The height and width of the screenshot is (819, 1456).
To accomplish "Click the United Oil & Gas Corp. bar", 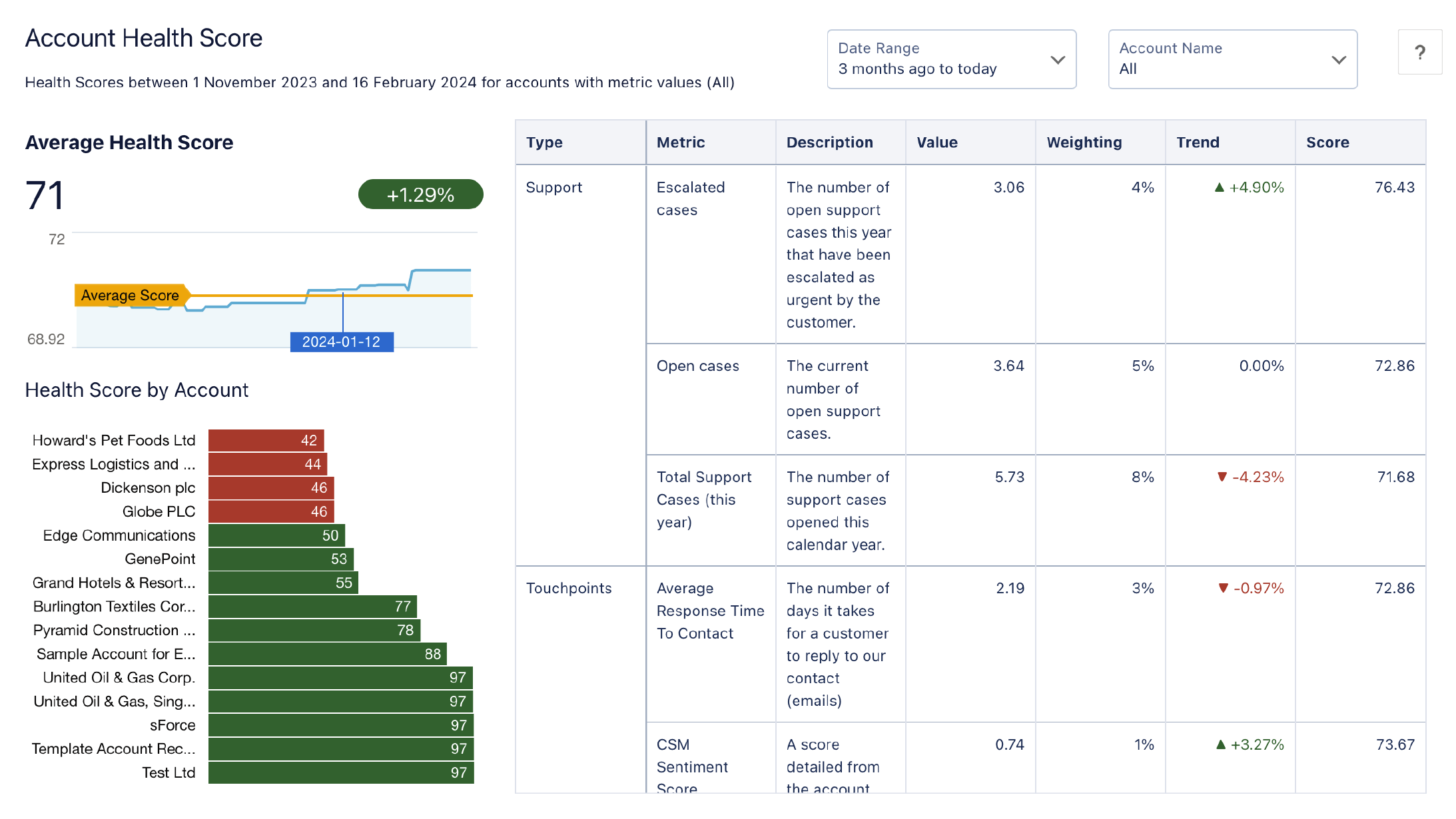I will pyautogui.click(x=339, y=677).
